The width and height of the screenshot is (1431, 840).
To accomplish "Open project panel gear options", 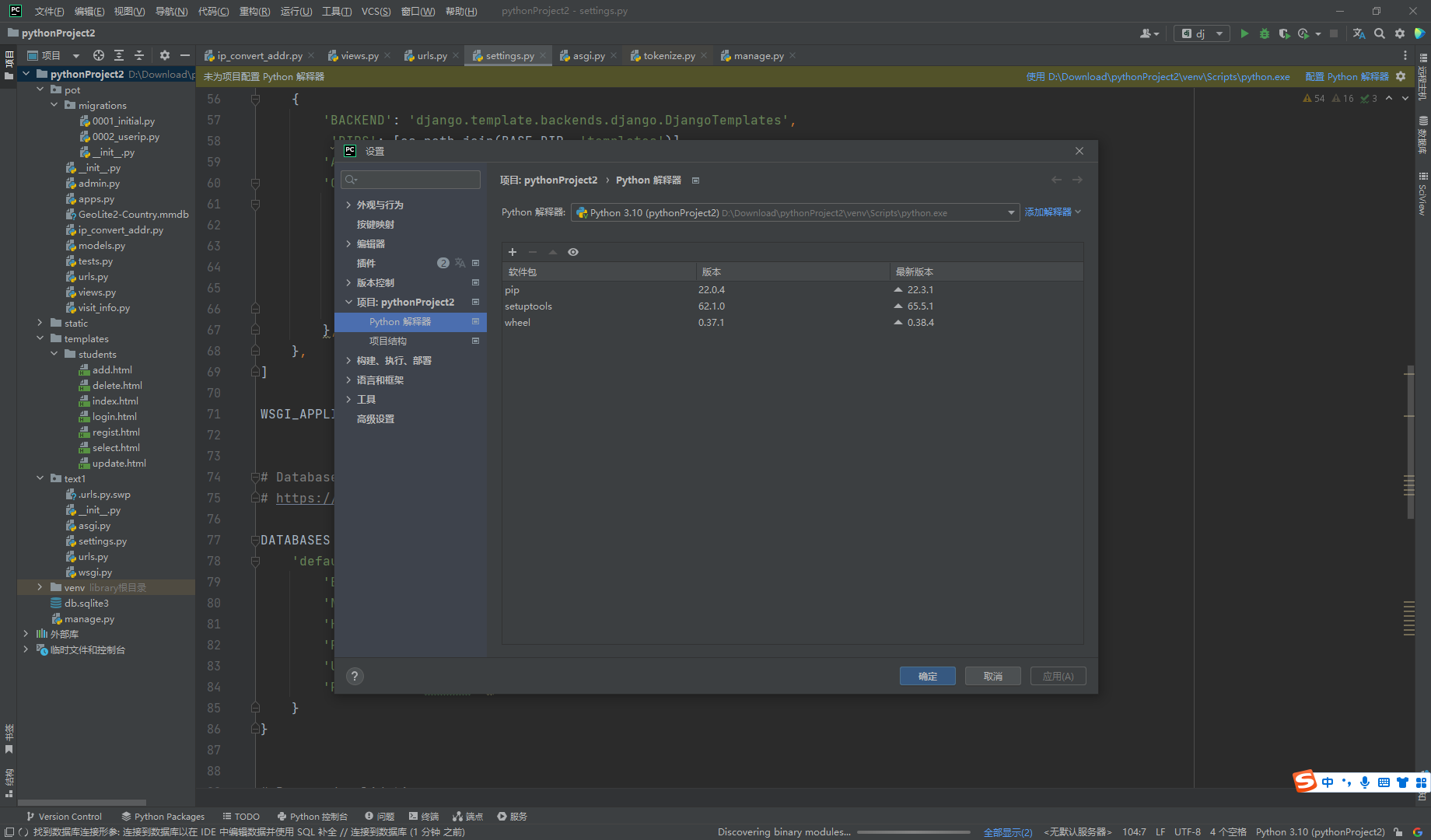I will pyautogui.click(x=165, y=55).
